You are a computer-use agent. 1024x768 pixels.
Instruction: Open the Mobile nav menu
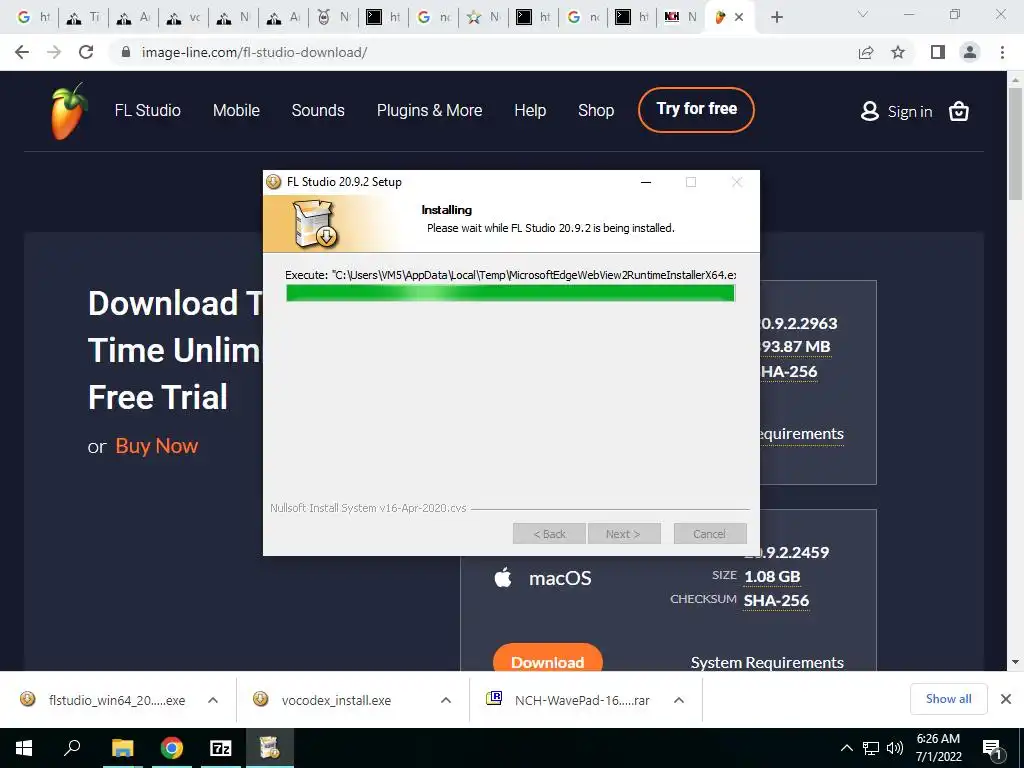[236, 110]
